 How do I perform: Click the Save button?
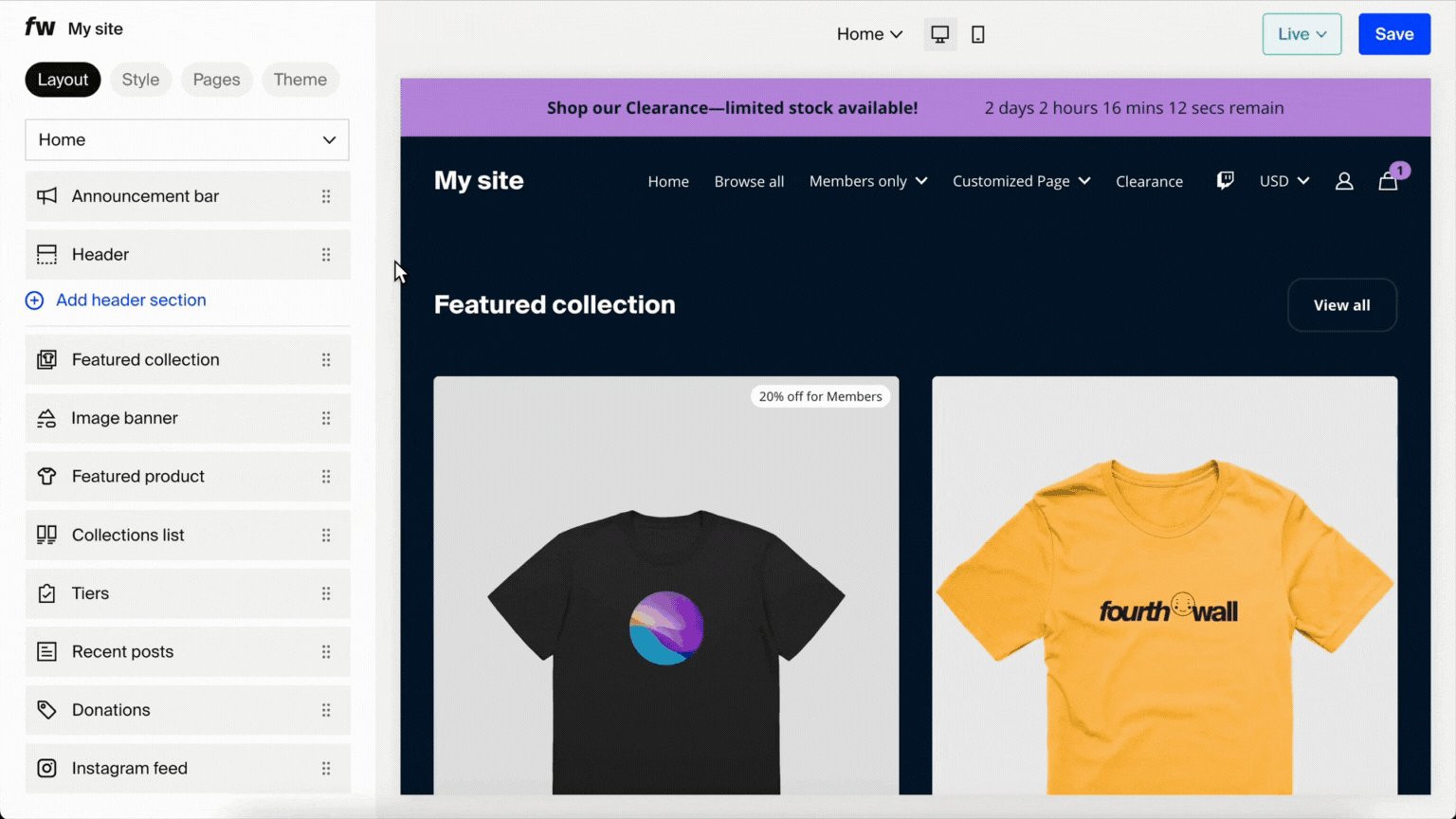[1393, 34]
